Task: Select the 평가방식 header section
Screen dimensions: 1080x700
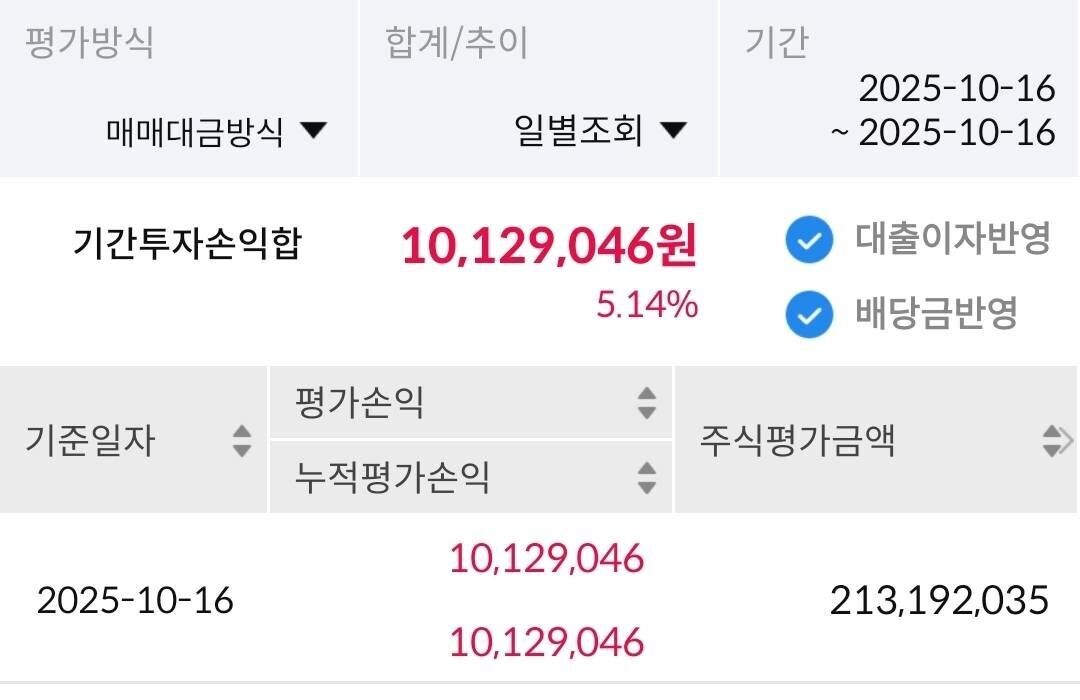Action: coord(87,42)
